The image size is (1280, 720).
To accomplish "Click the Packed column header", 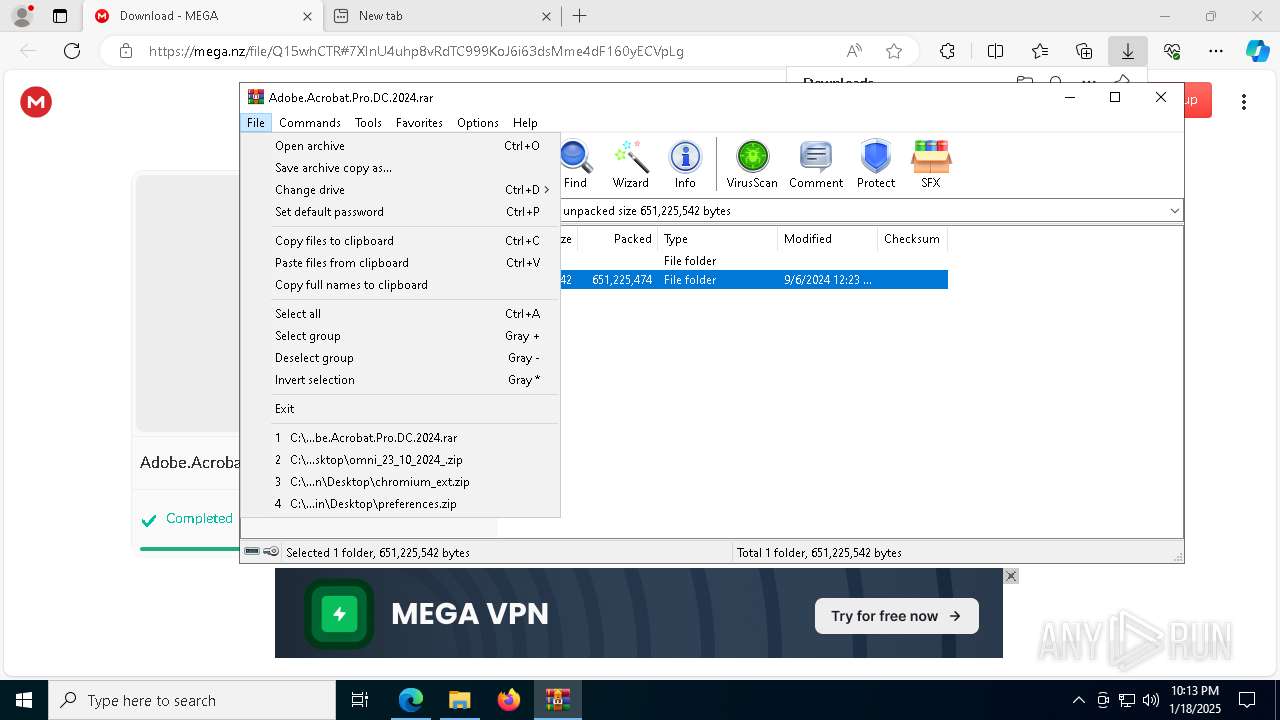I will [618, 239].
